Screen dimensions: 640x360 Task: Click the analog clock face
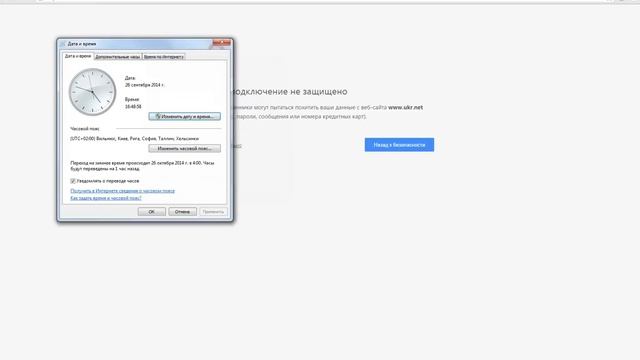click(x=92, y=92)
